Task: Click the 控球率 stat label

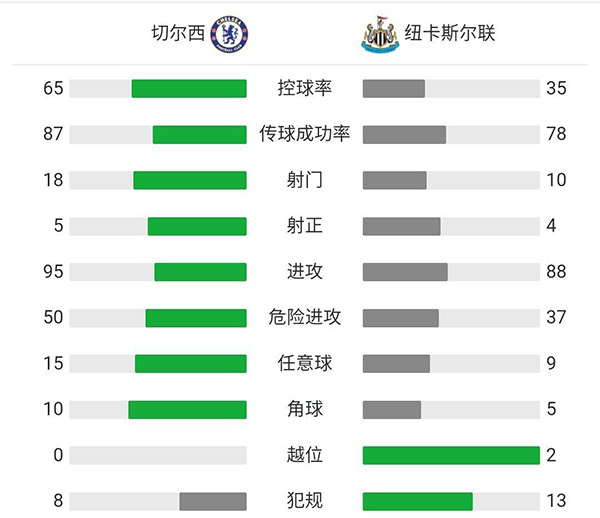Action: click(x=305, y=88)
